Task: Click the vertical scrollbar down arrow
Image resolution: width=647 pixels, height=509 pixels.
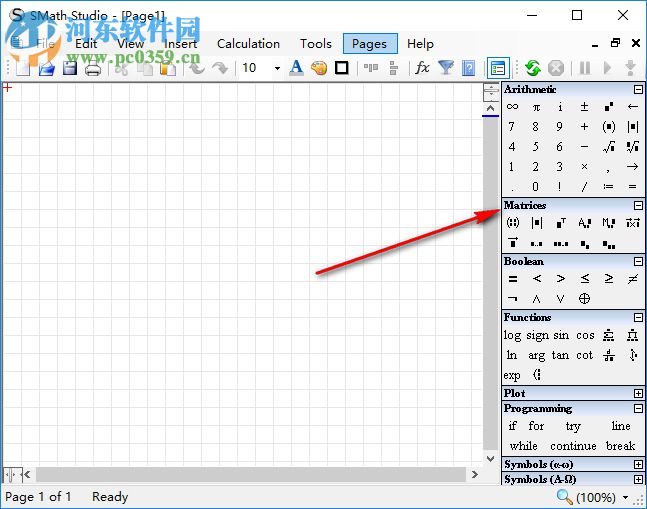Action: [490, 459]
